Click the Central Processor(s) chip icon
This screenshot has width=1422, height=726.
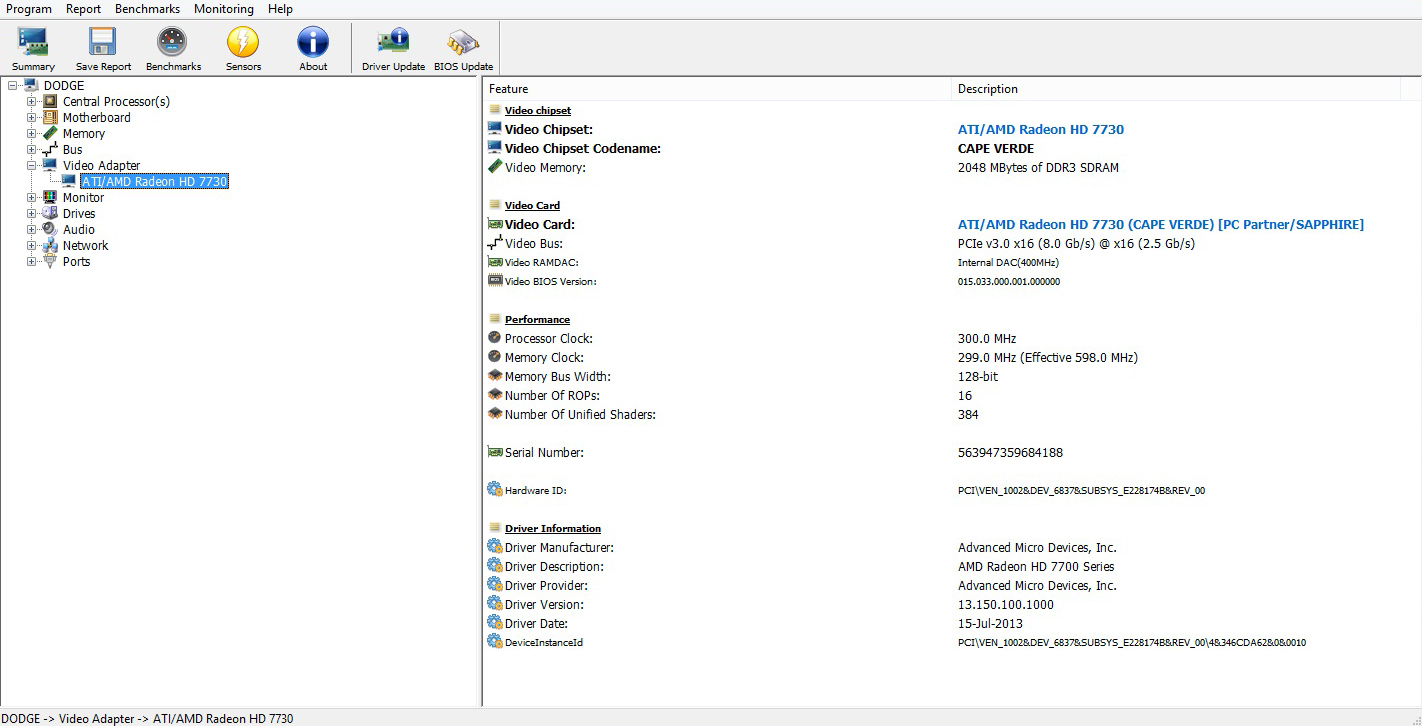[50, 101]
